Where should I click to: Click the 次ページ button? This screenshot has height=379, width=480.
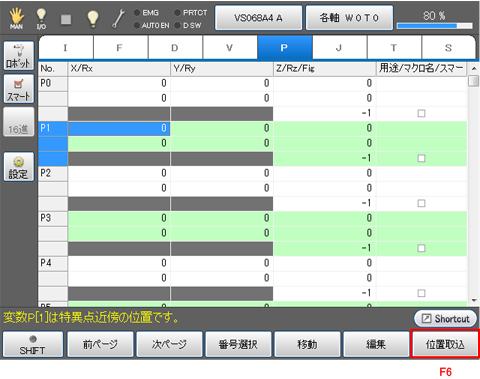(169, 344)
